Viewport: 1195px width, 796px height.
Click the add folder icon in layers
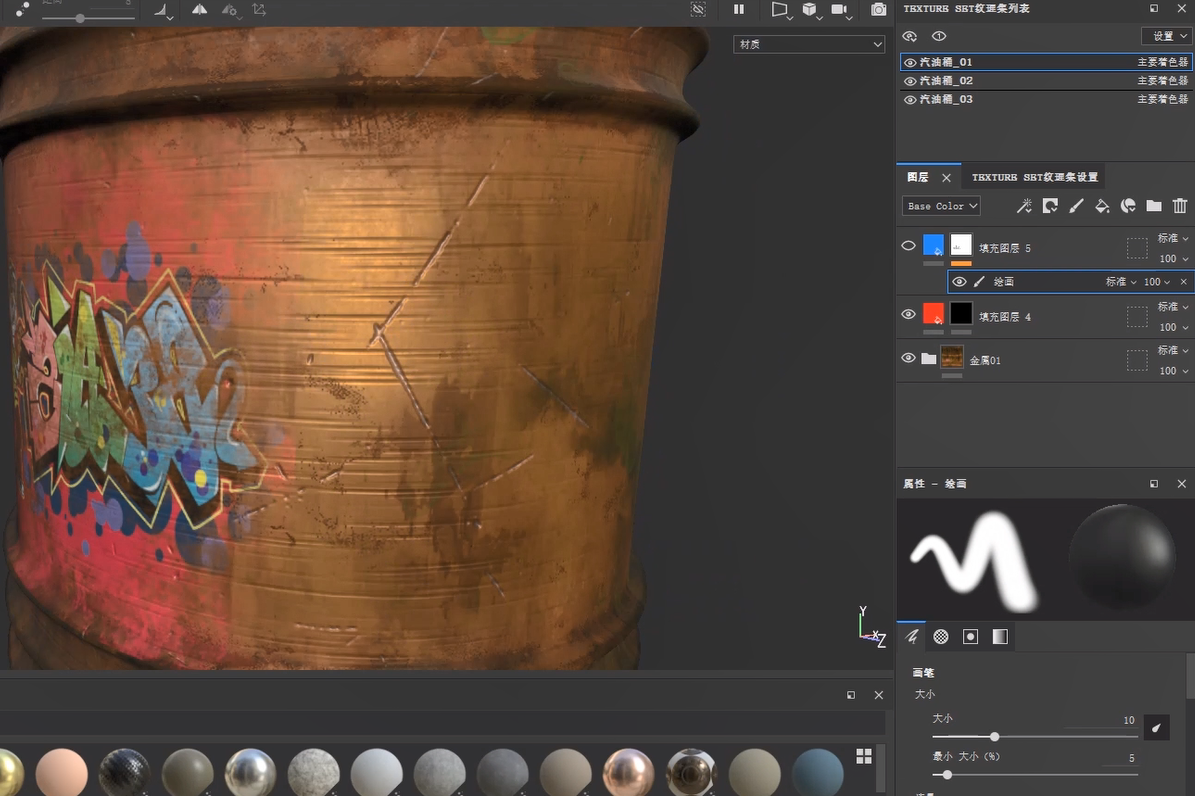coord(1154,206)
